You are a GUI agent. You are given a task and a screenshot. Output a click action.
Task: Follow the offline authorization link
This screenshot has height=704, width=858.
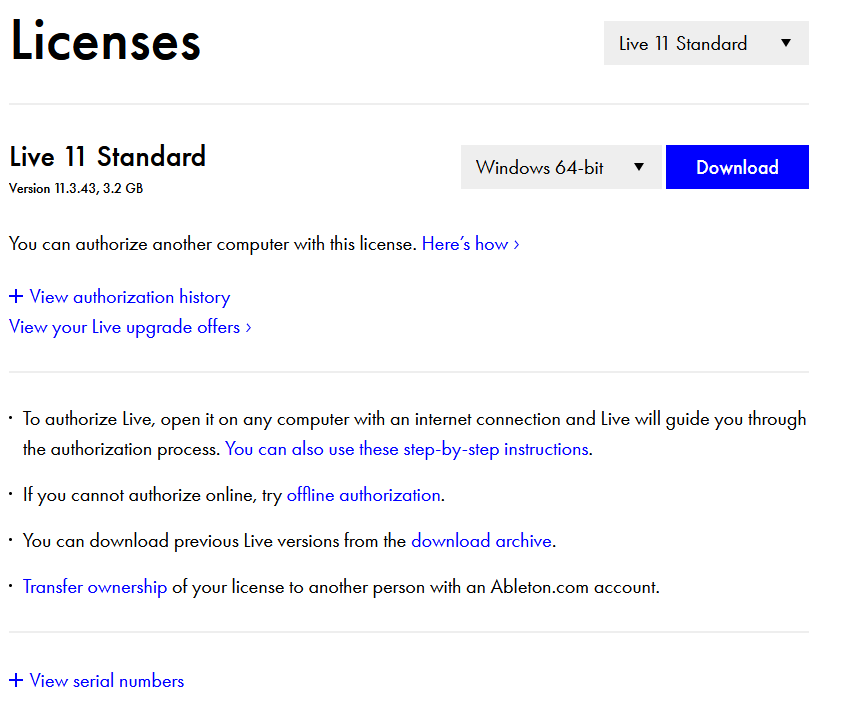pos(363,495)
